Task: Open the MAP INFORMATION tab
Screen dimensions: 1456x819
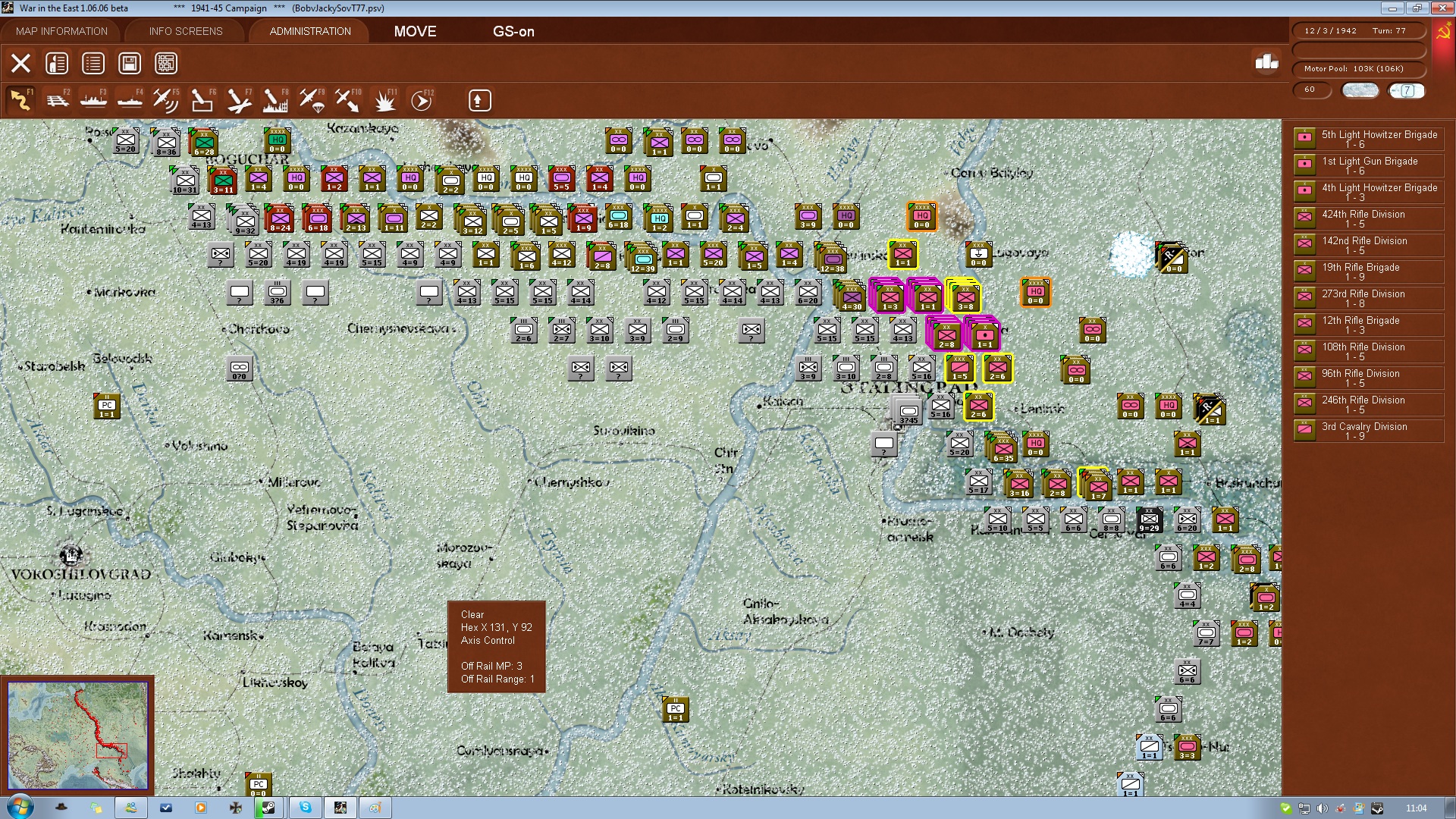Action: point(61,31)
